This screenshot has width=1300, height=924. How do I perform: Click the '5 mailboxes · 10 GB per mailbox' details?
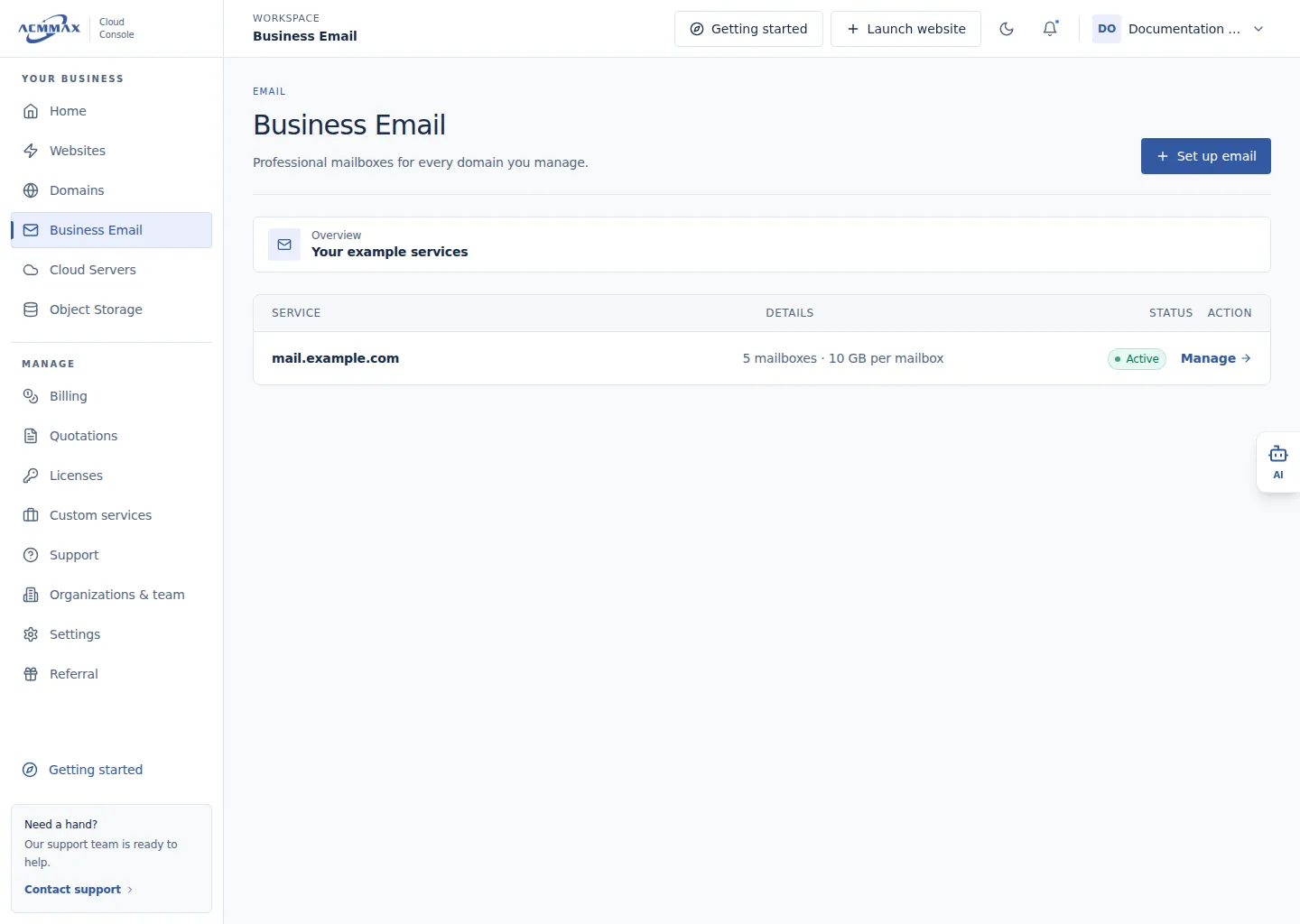[x=843, y=358]
